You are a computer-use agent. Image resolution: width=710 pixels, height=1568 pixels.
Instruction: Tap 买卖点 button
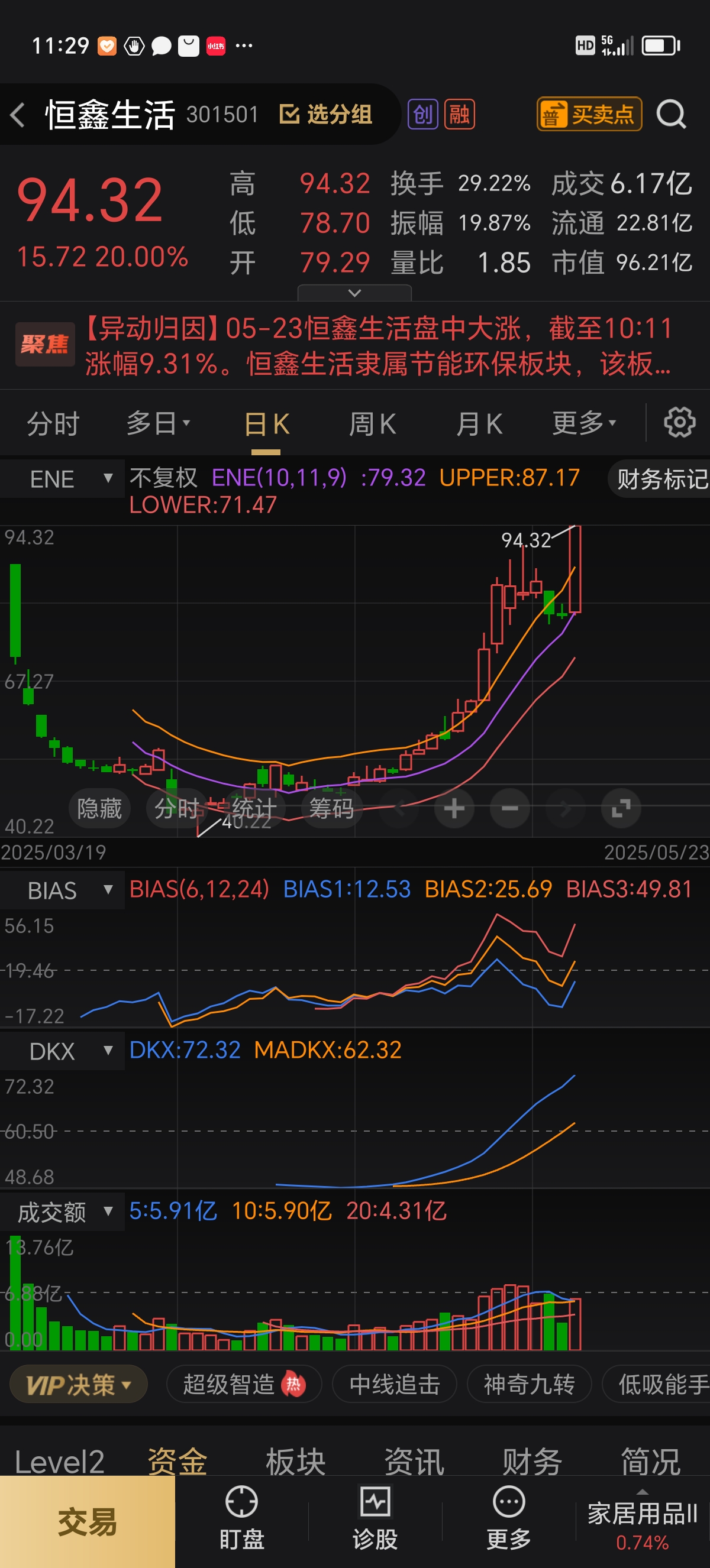click(x=589, y=114)
